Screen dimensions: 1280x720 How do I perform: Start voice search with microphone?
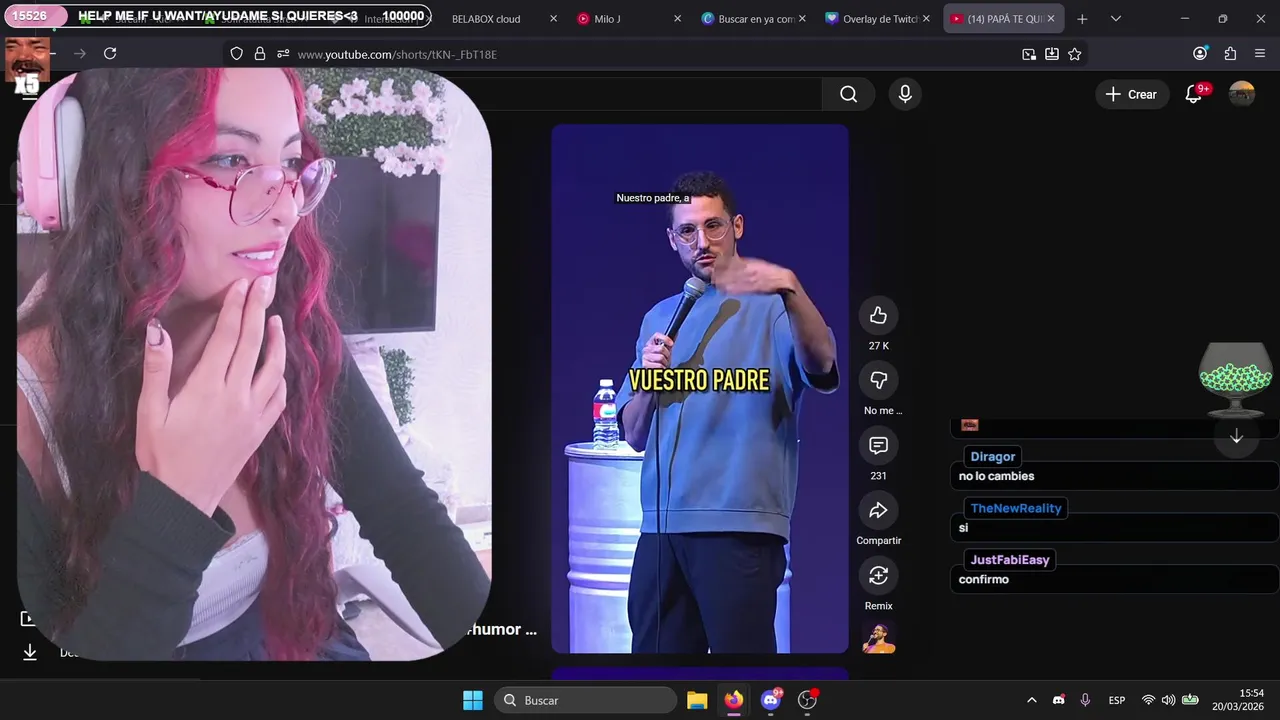coord(905,94)
